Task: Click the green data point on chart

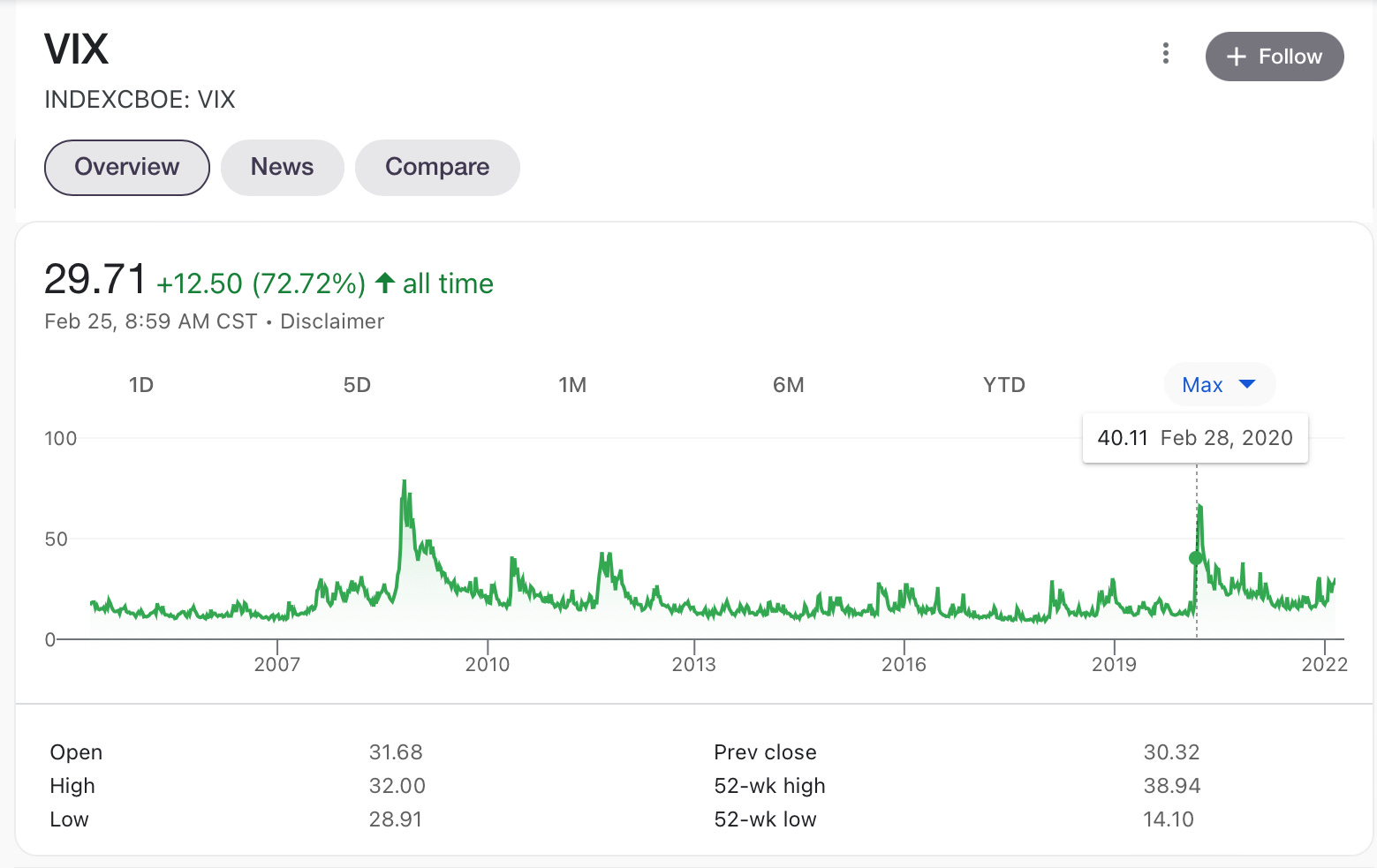Action: point(1196,558)
